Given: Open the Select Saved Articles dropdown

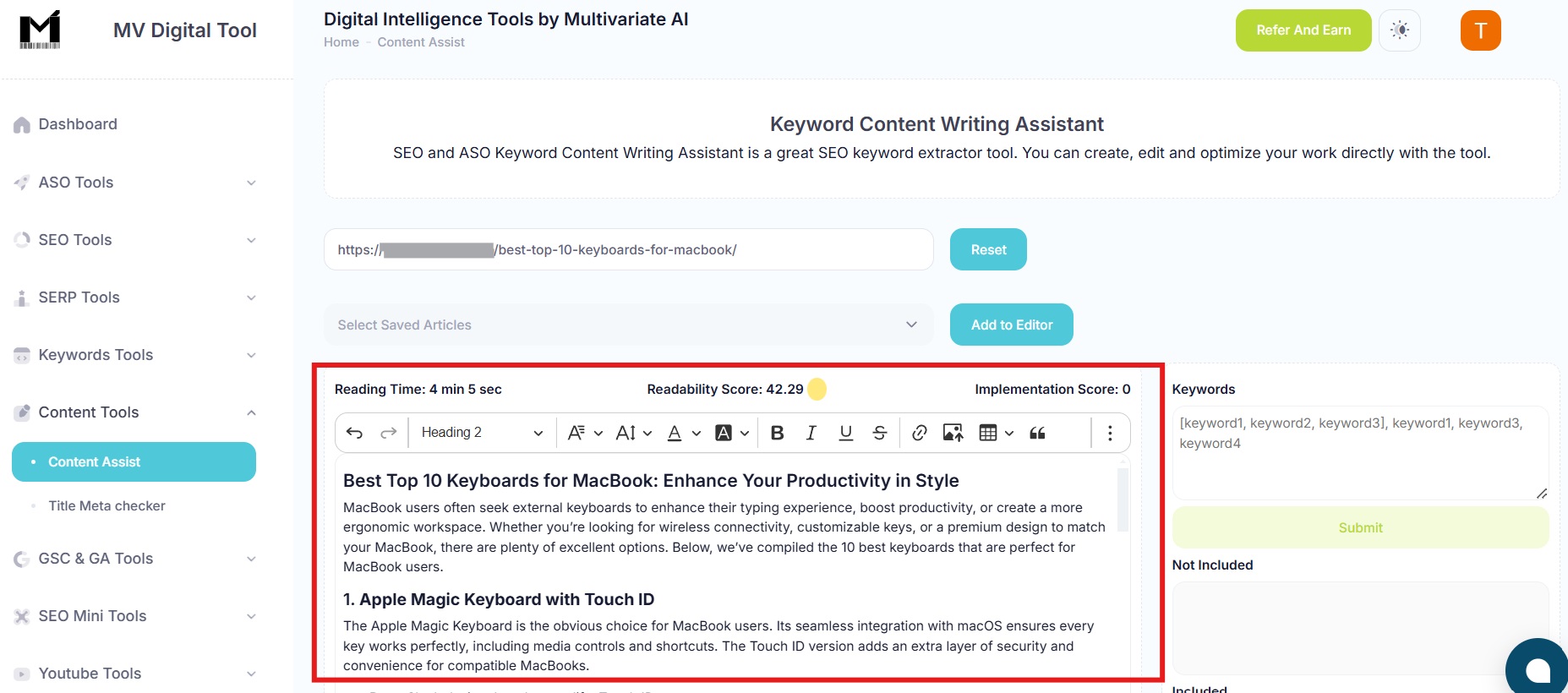Looking at the screenshot, I should (629, 325).
